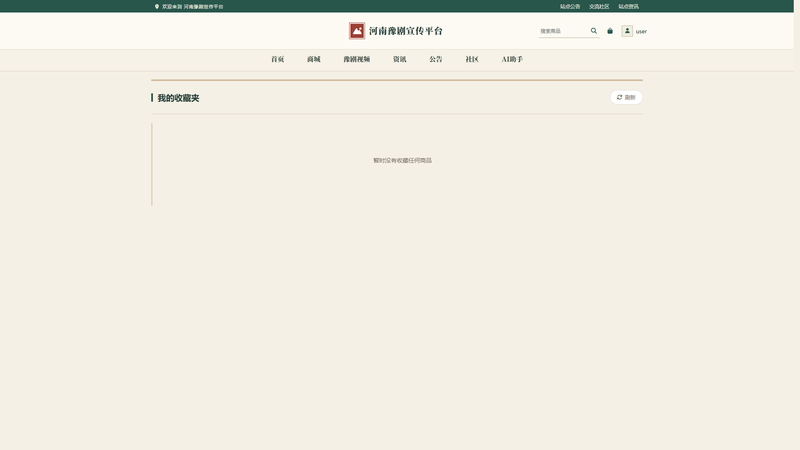Click the user avatar icon
Image resolution: width=800 pixels, height=450 pixels.
click(627, 31)
